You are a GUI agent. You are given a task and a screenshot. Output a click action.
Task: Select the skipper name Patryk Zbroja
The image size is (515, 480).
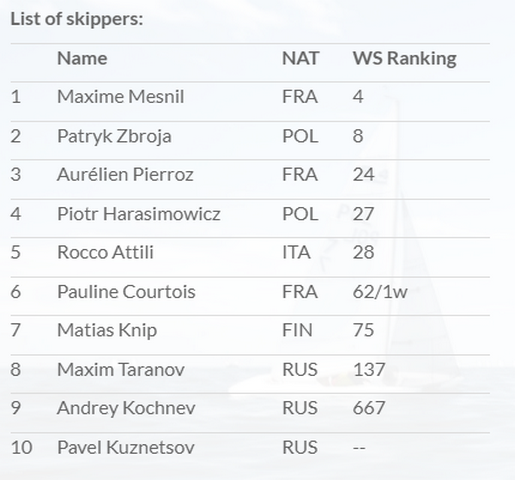point(114,136)
